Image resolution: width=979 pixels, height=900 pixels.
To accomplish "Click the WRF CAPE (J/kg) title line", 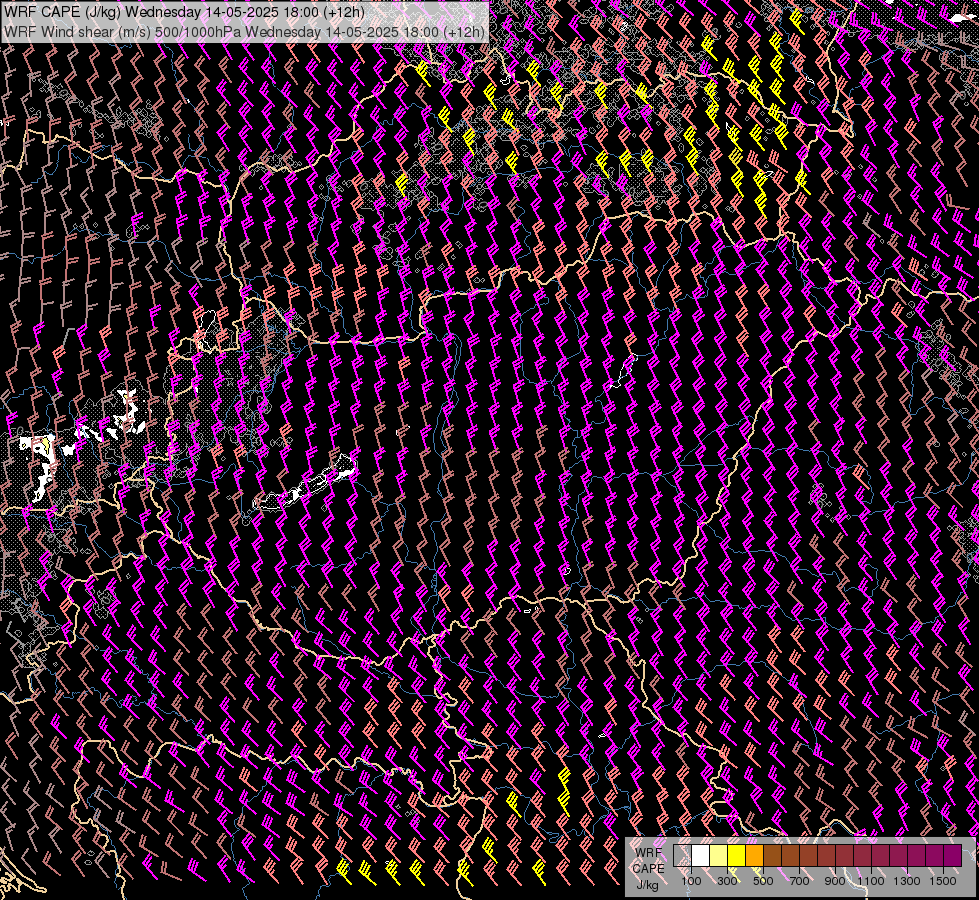I will click(184, 12).
